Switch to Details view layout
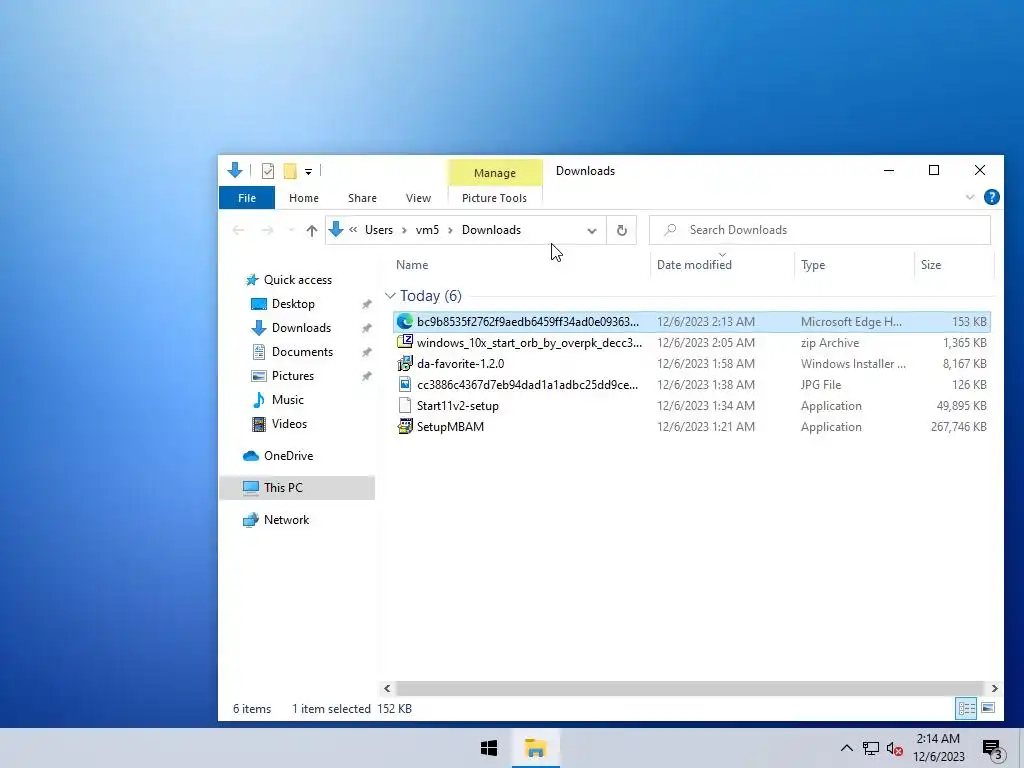Viewport: 1024px width, 768px height. (967, 708)
